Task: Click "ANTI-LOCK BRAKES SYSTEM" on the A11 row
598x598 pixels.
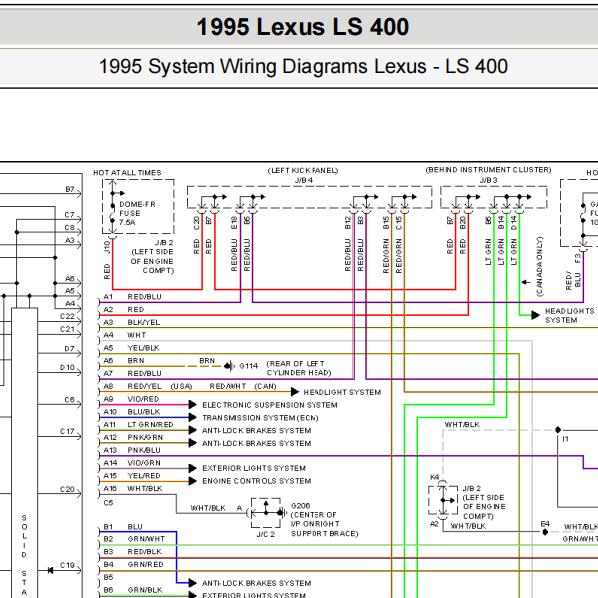Action: click(257, 431)
